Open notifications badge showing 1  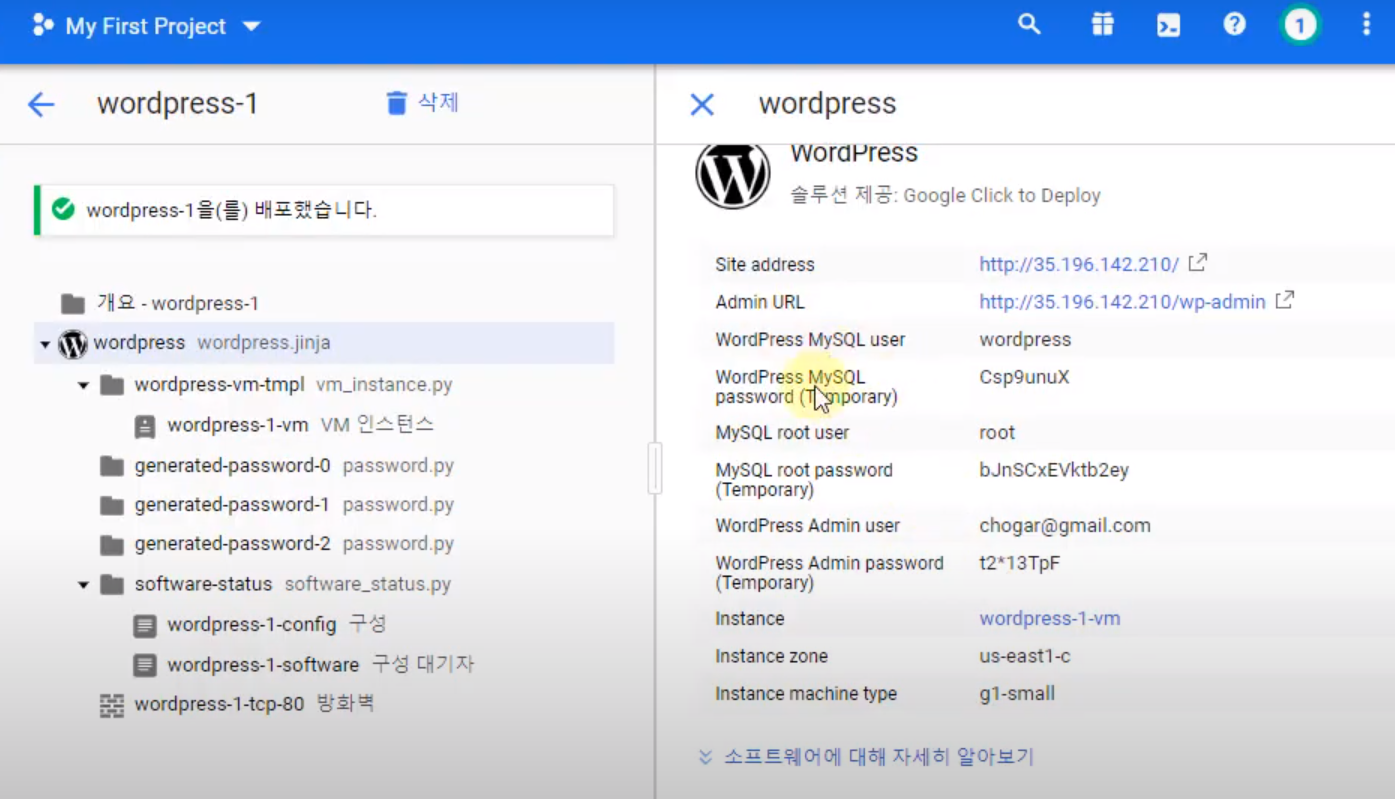tap(1300, 25)
